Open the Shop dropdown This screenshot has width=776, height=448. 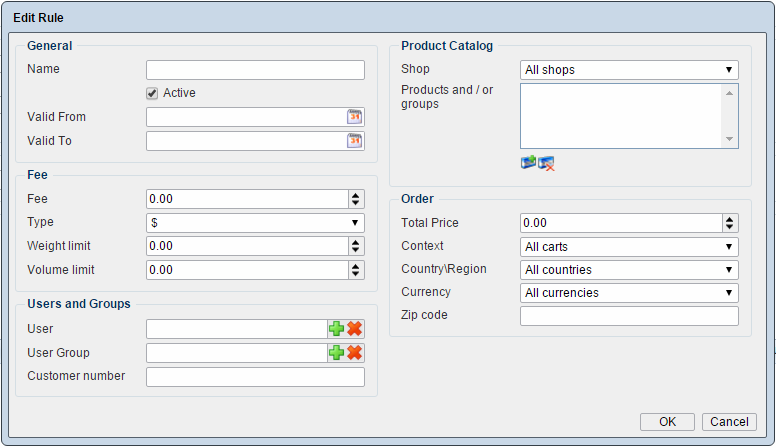click(629, 70)
